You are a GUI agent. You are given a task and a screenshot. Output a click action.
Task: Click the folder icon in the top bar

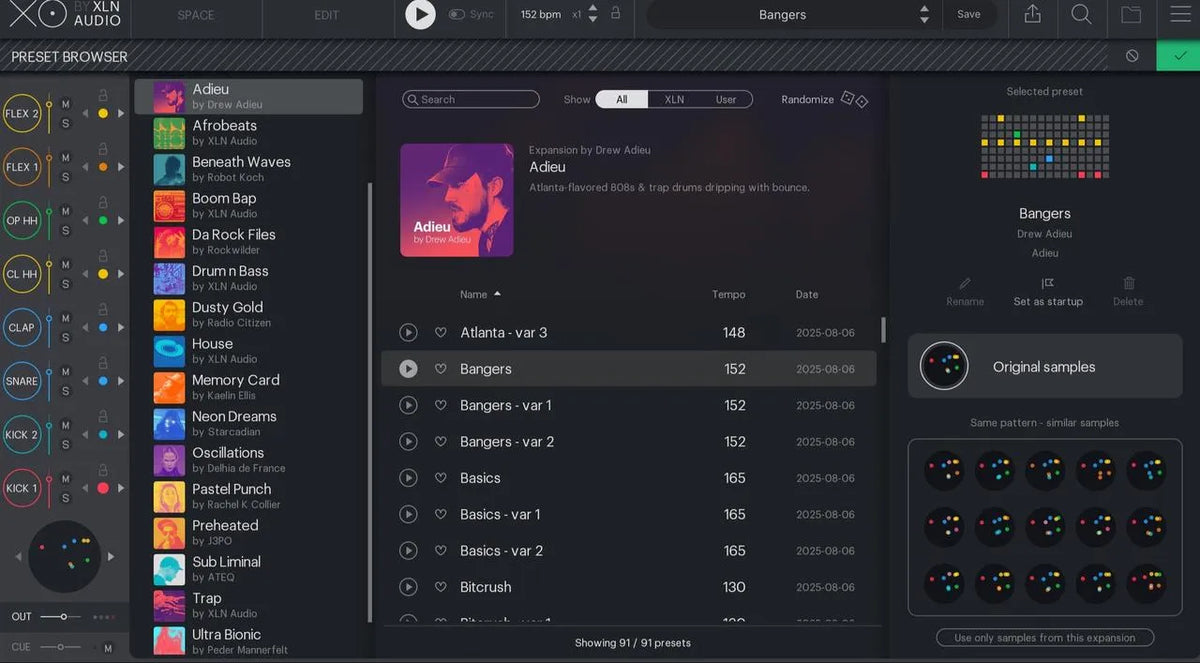pos(1131,14)
